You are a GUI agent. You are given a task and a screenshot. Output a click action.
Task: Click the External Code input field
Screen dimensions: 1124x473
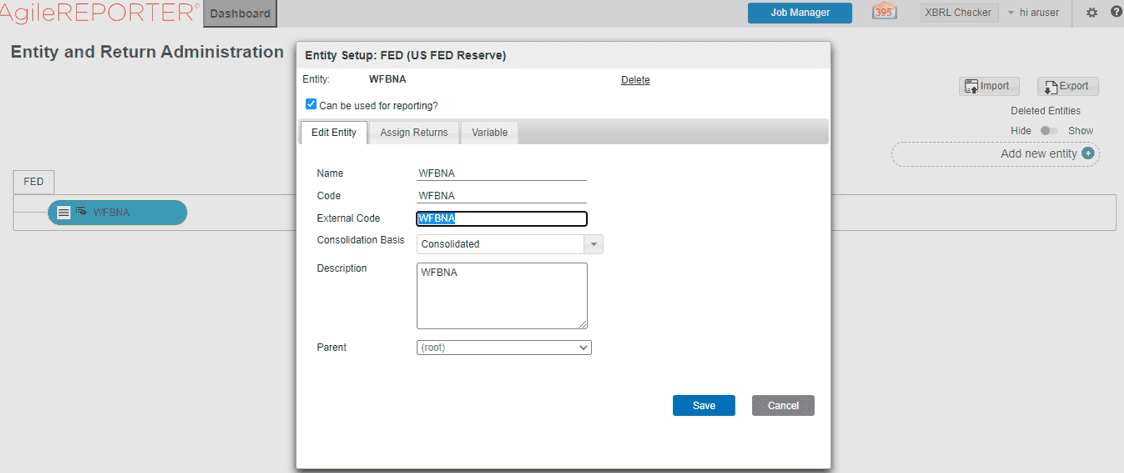pos(502,219)
